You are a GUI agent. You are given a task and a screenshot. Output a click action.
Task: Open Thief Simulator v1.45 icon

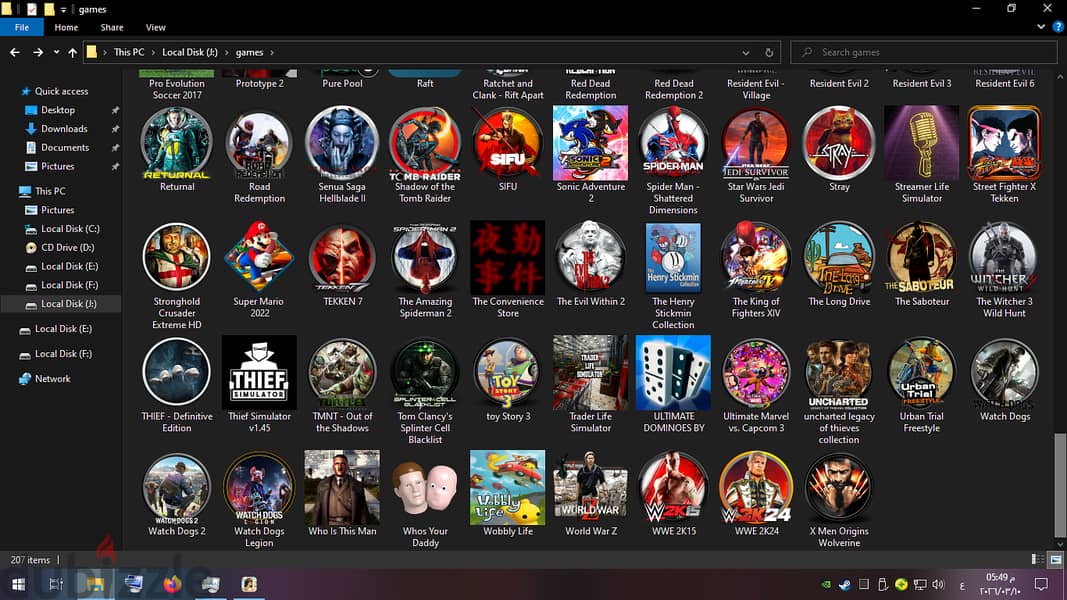(x=259, y=373)
